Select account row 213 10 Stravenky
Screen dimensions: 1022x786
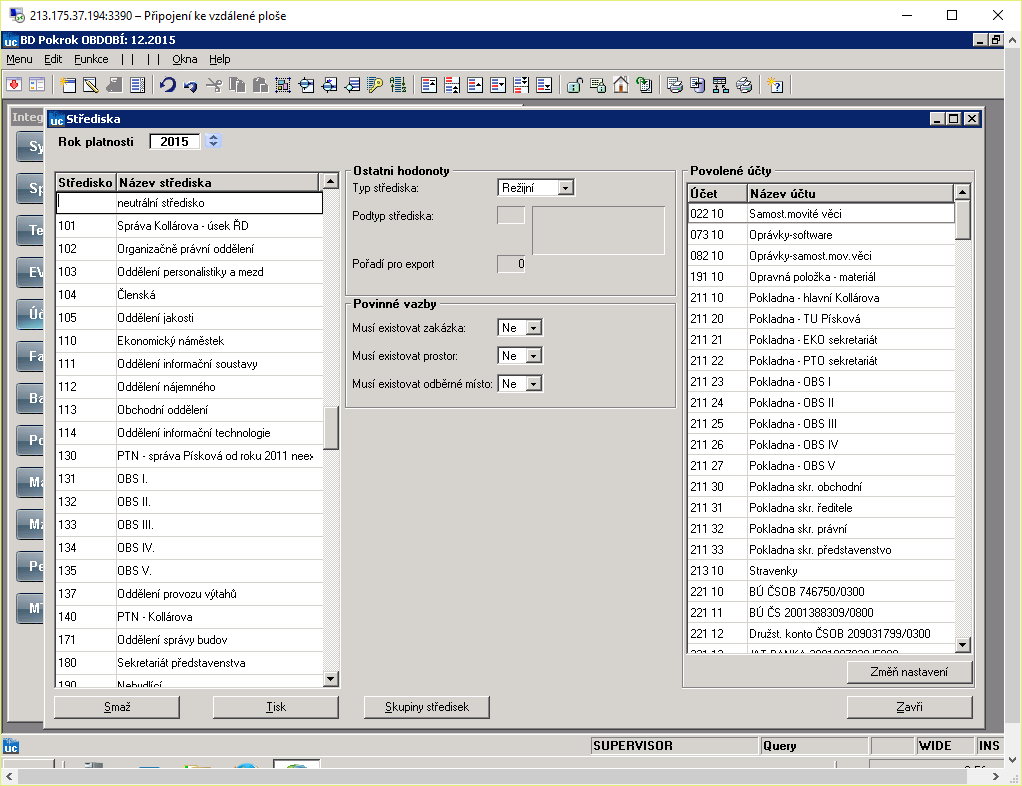click(x=821, y=571)
